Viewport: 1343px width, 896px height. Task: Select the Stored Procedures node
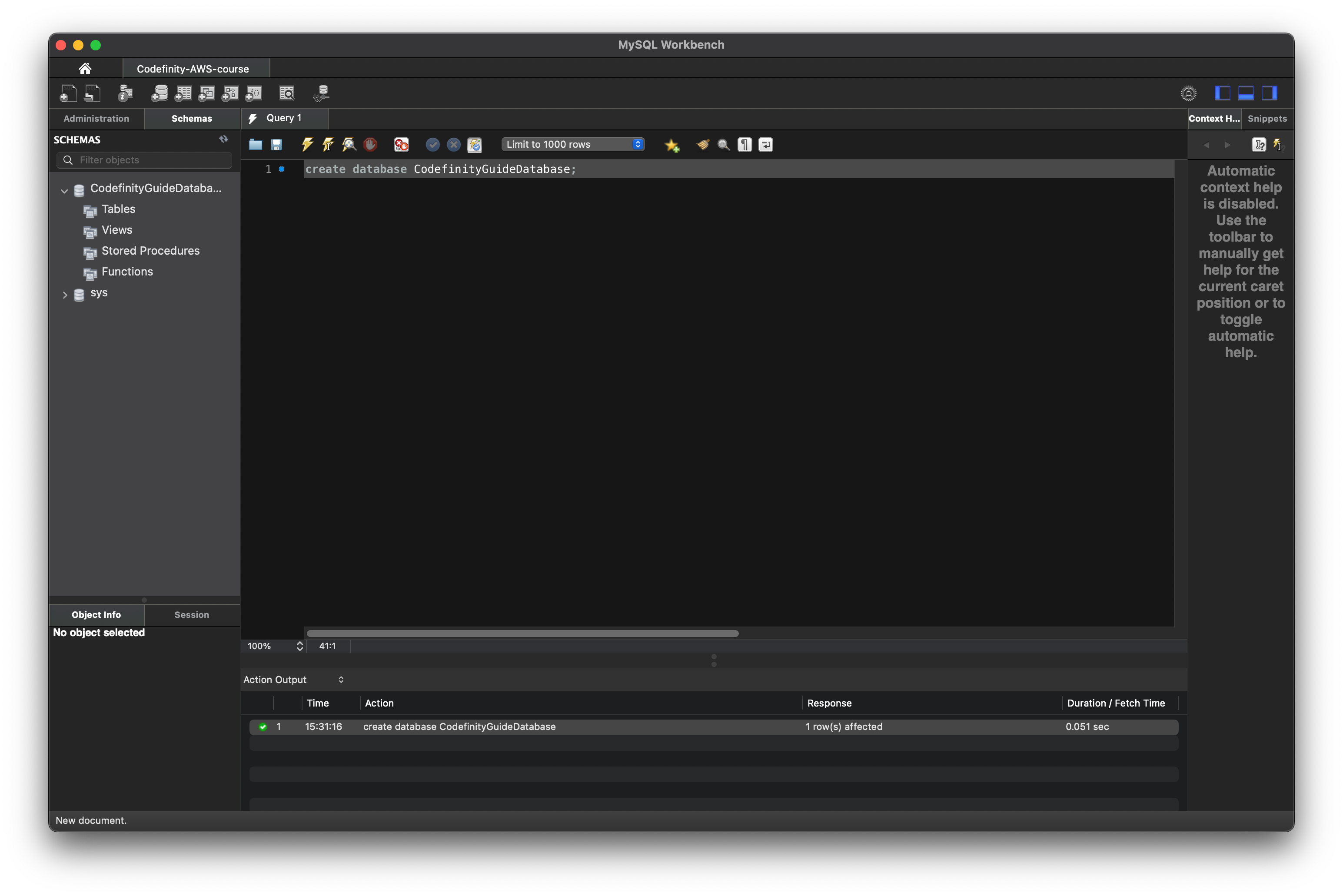click(150, 251)
